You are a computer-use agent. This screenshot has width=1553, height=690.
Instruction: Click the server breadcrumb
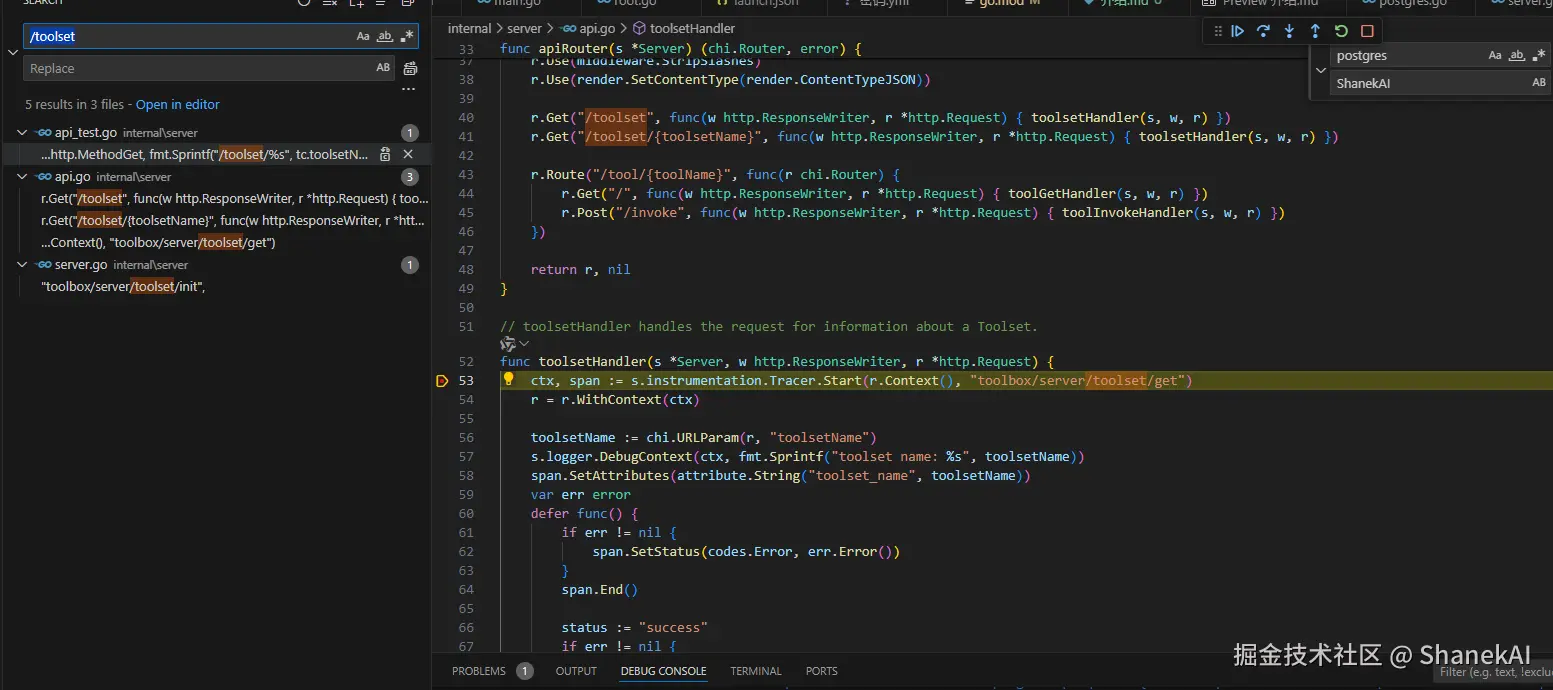[524, 28]
